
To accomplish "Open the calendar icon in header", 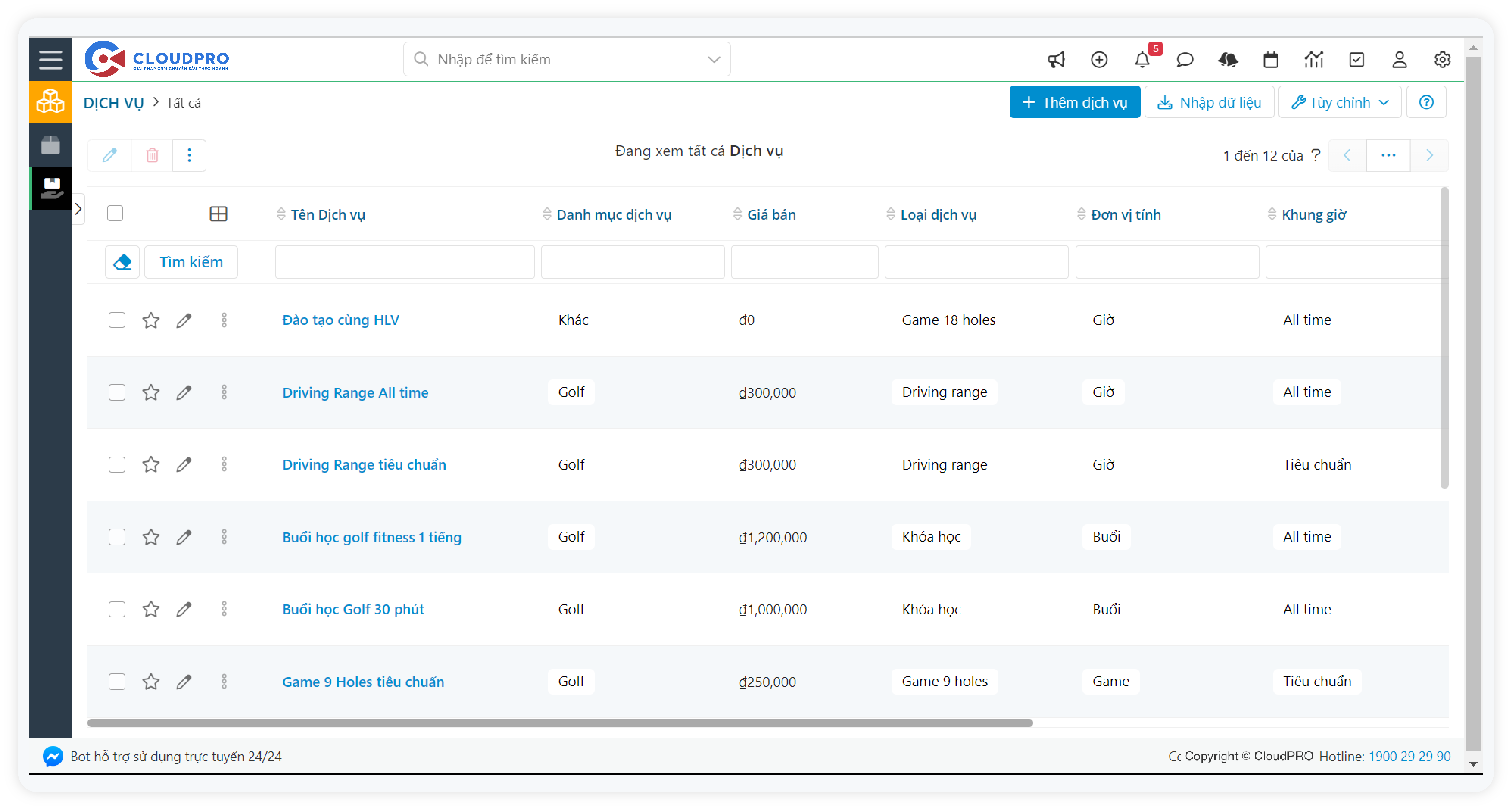I will pyautogui.click(x=1271, y=60).
